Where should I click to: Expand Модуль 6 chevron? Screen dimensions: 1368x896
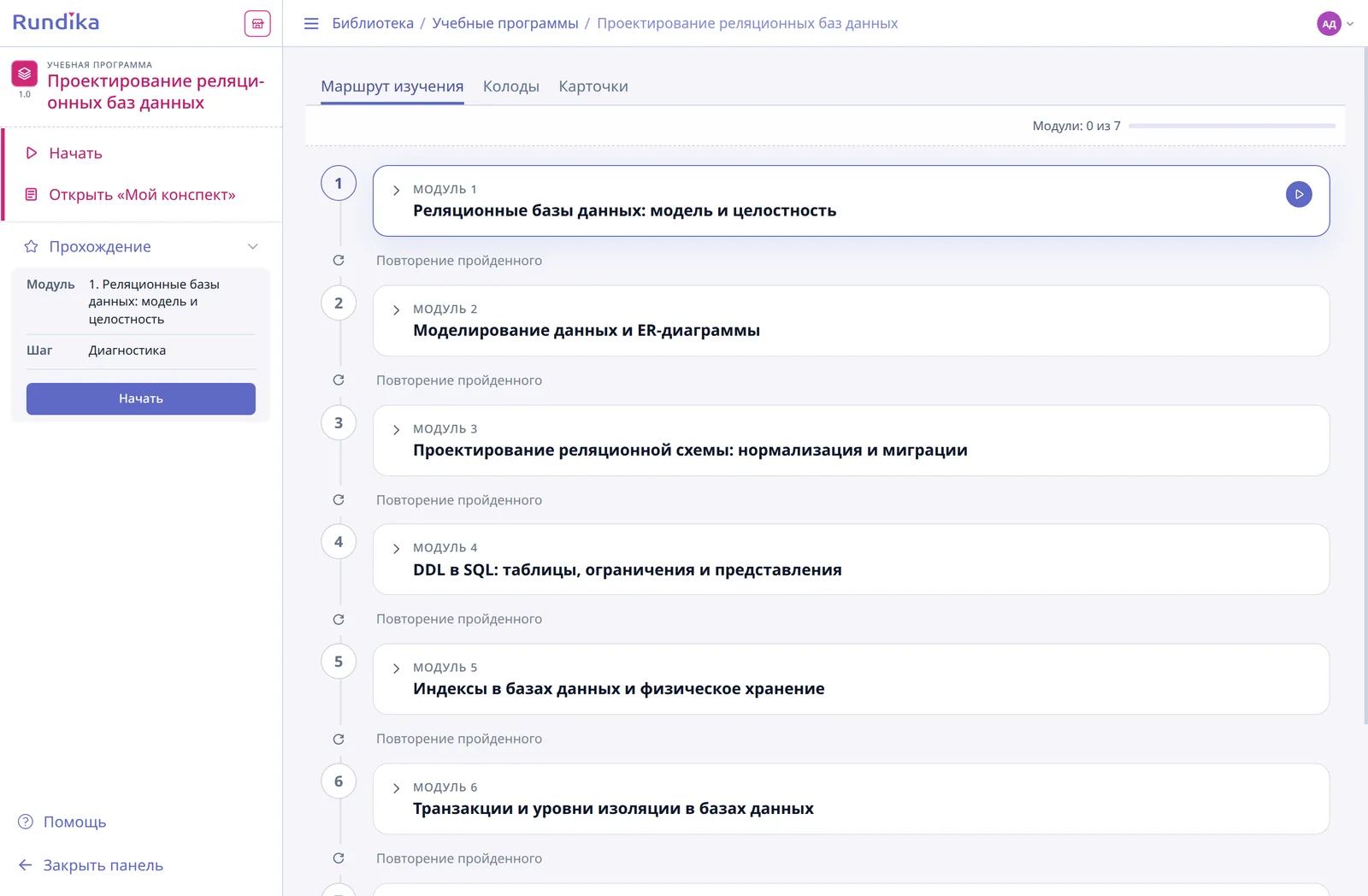click(396, 787)
